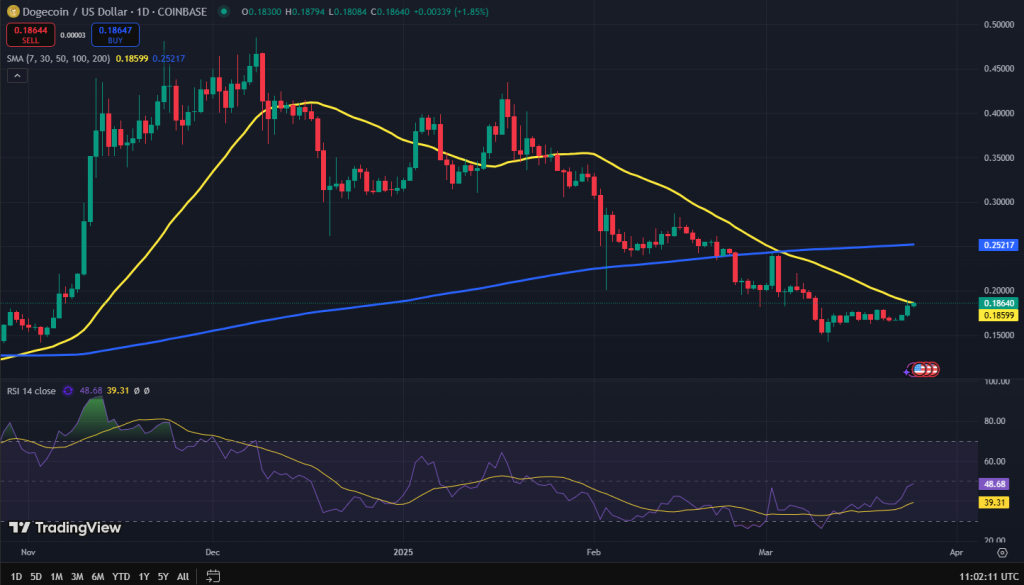Select the 5Y date range
This screenshot has width=1024, height=585.
click(163, 577)
